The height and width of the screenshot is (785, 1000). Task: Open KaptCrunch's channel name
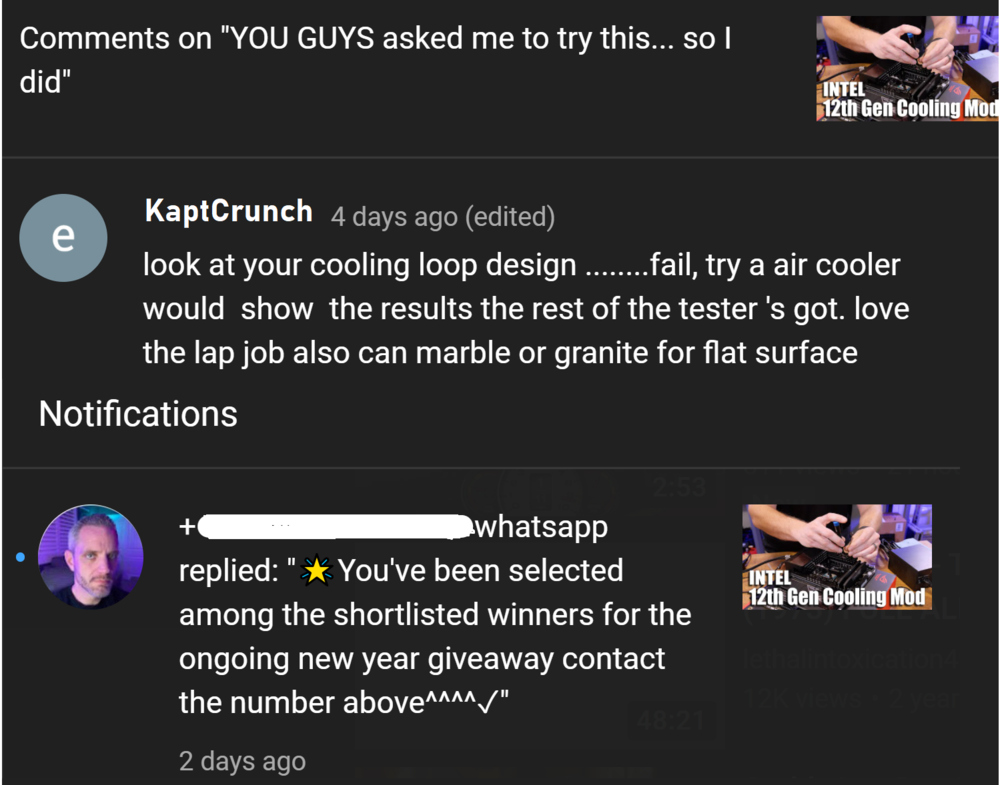click(x=228, y=211)
